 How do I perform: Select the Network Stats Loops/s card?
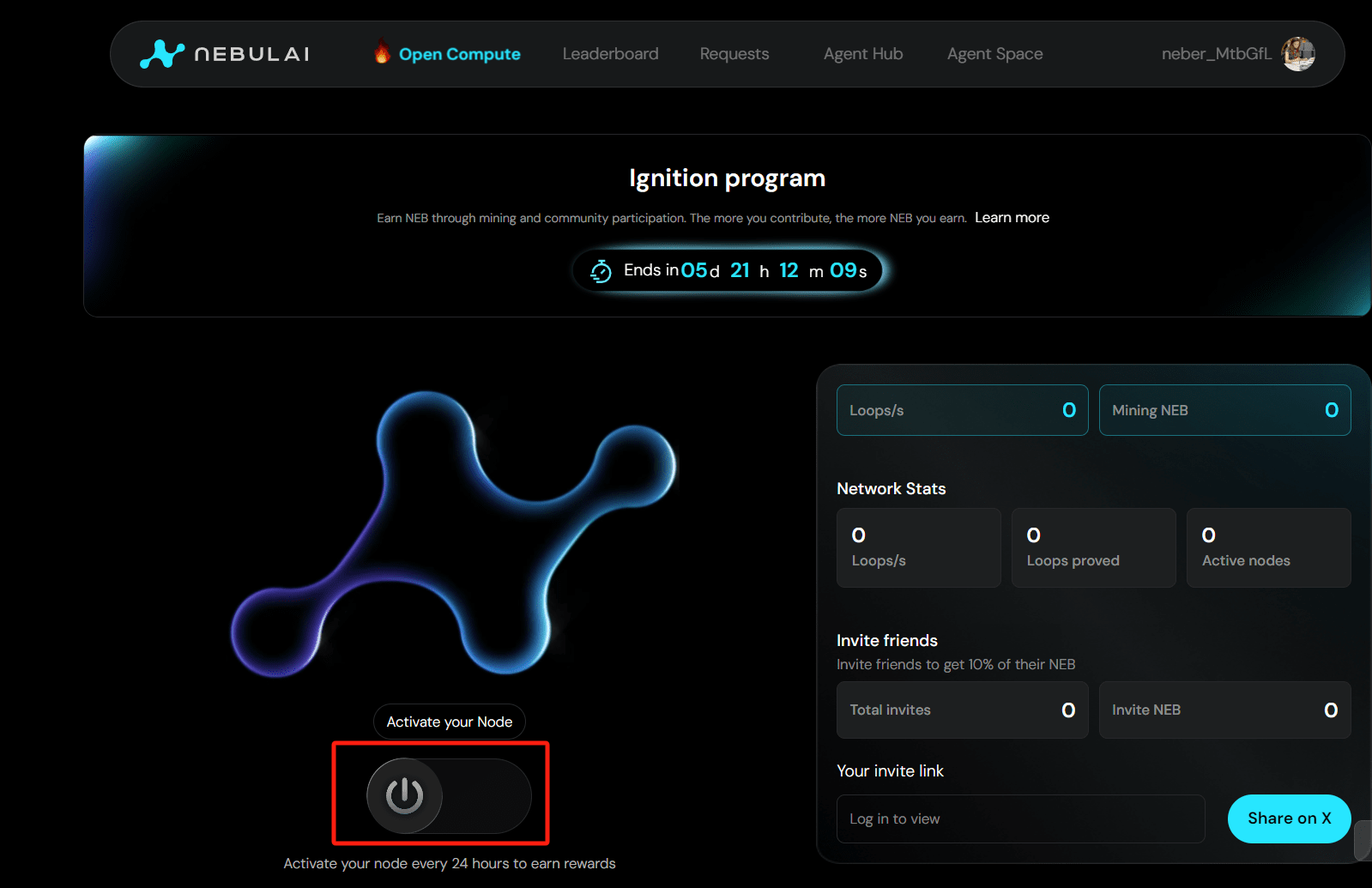[x=918, y=547]
